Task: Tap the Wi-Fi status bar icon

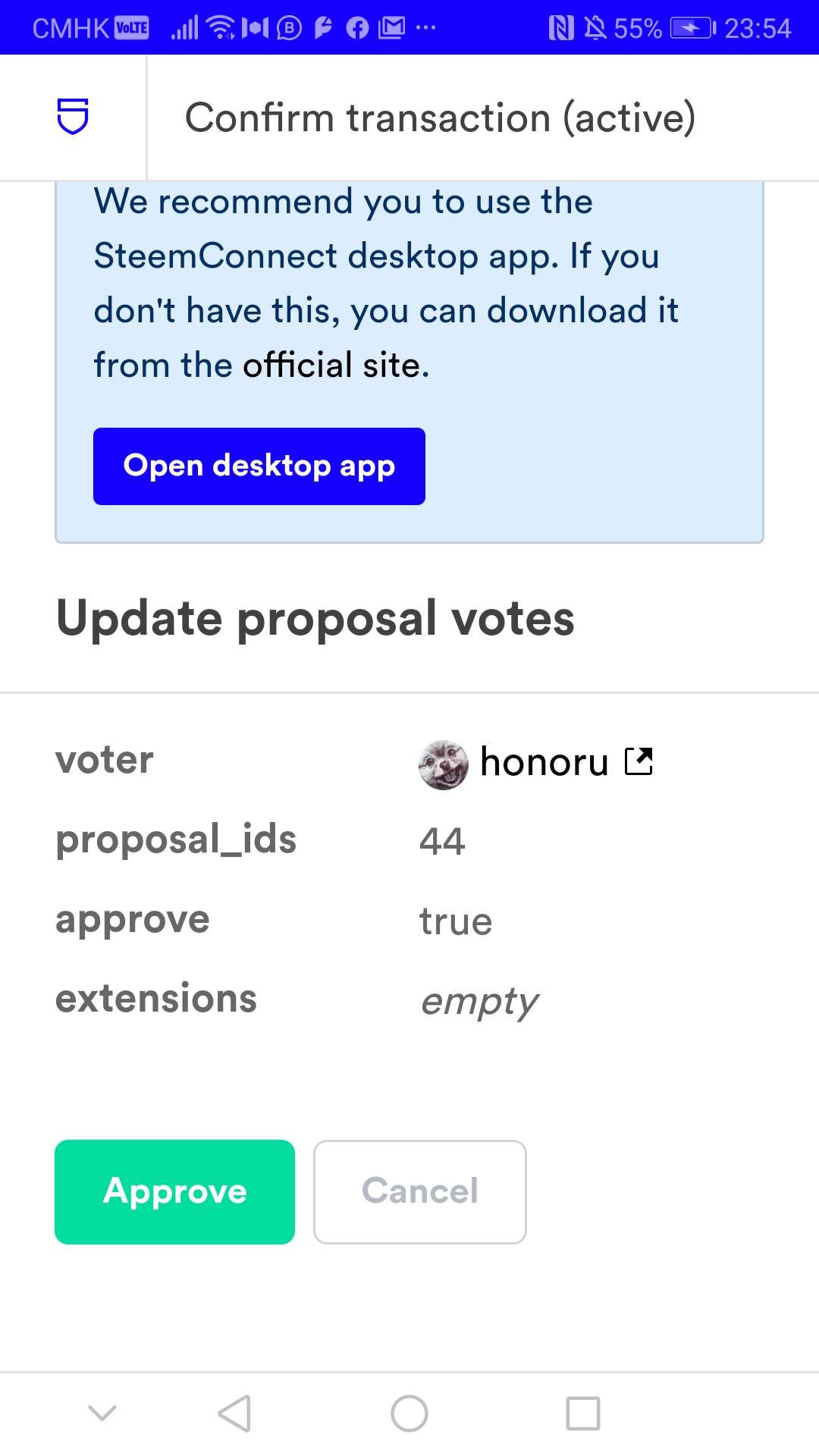Action: [221, 28]
